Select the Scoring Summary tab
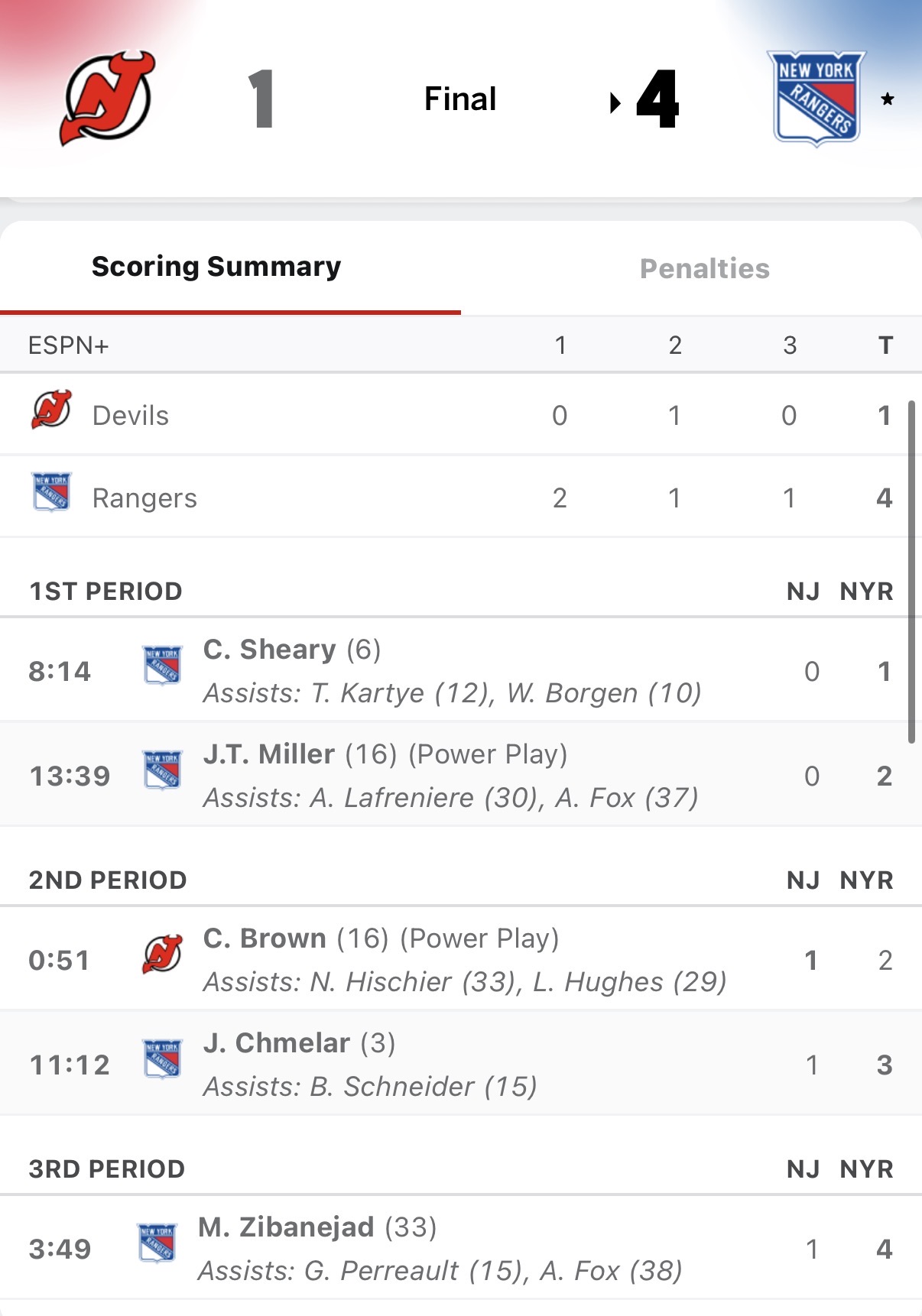The image size is (922, 1316). 216,267
